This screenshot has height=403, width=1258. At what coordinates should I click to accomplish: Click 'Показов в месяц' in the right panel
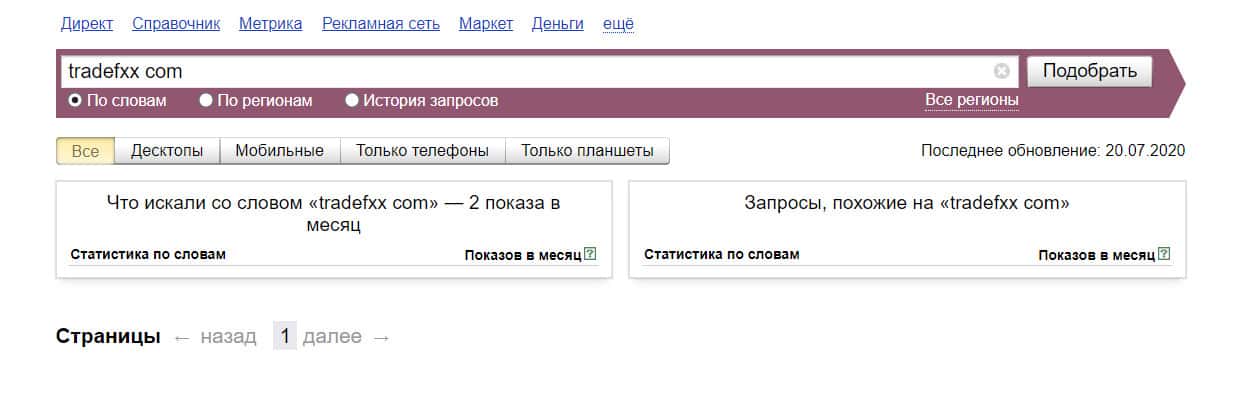[x=1097, y=255]
